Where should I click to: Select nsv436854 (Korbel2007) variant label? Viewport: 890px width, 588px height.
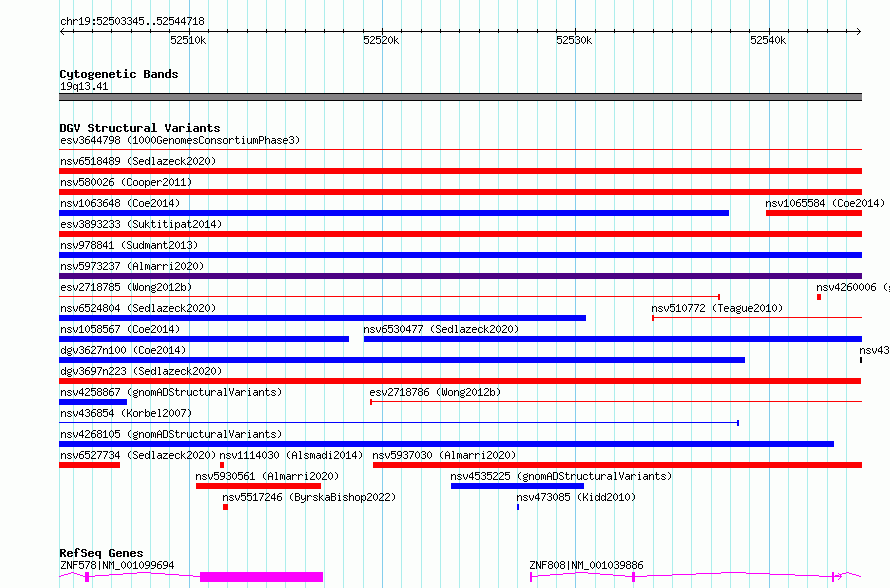click(126, 413)
